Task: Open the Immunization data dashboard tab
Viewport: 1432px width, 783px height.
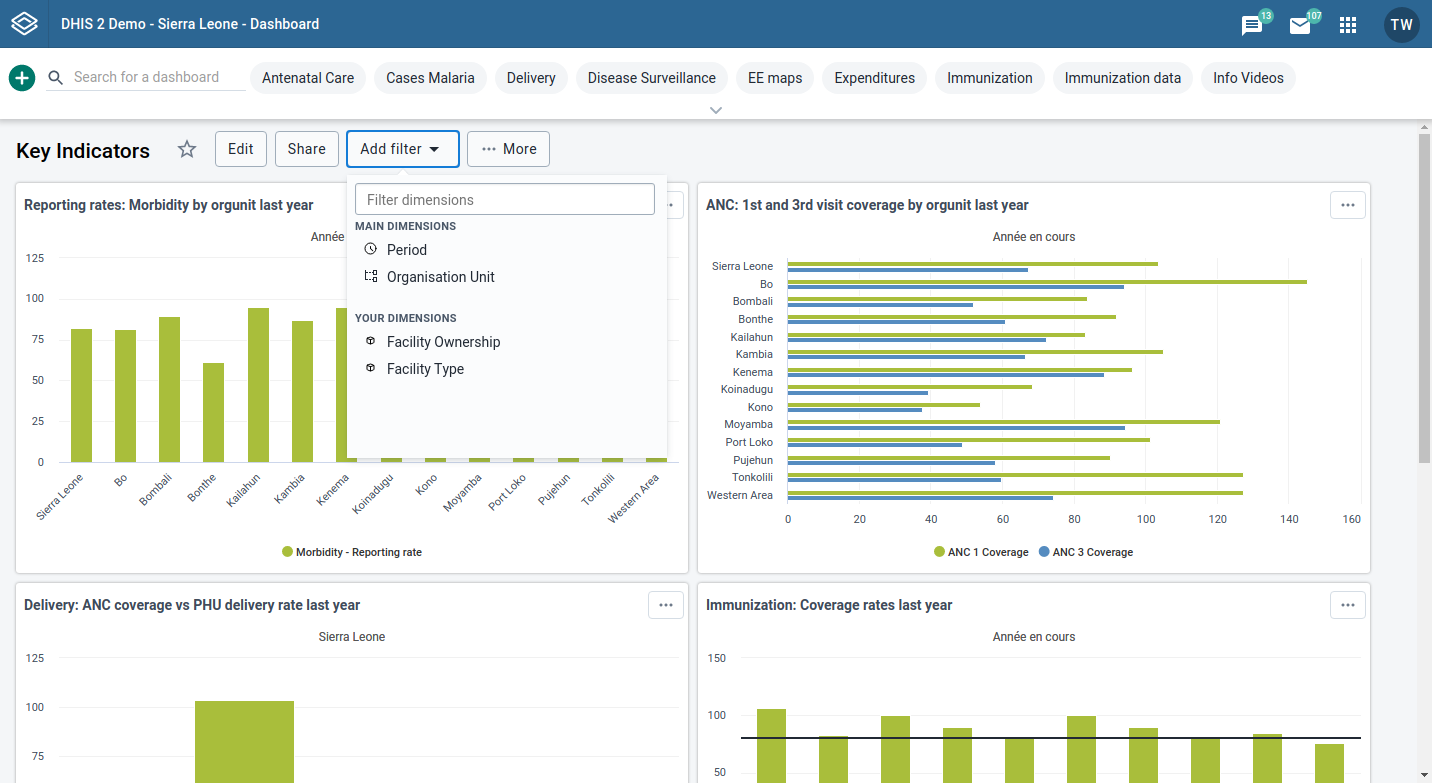Action: 1122,77
